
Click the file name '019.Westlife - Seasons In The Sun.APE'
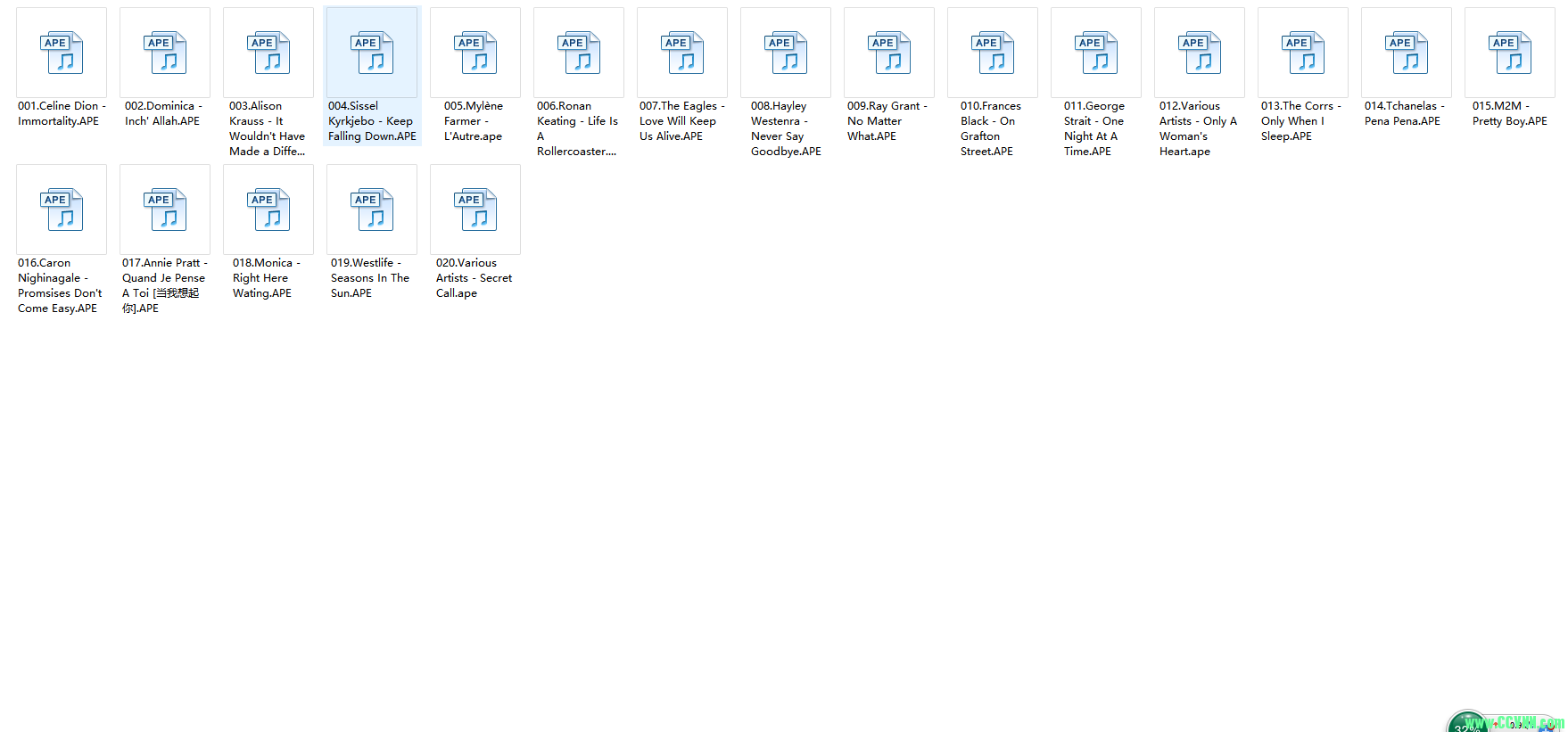click(x=370, y=278)
